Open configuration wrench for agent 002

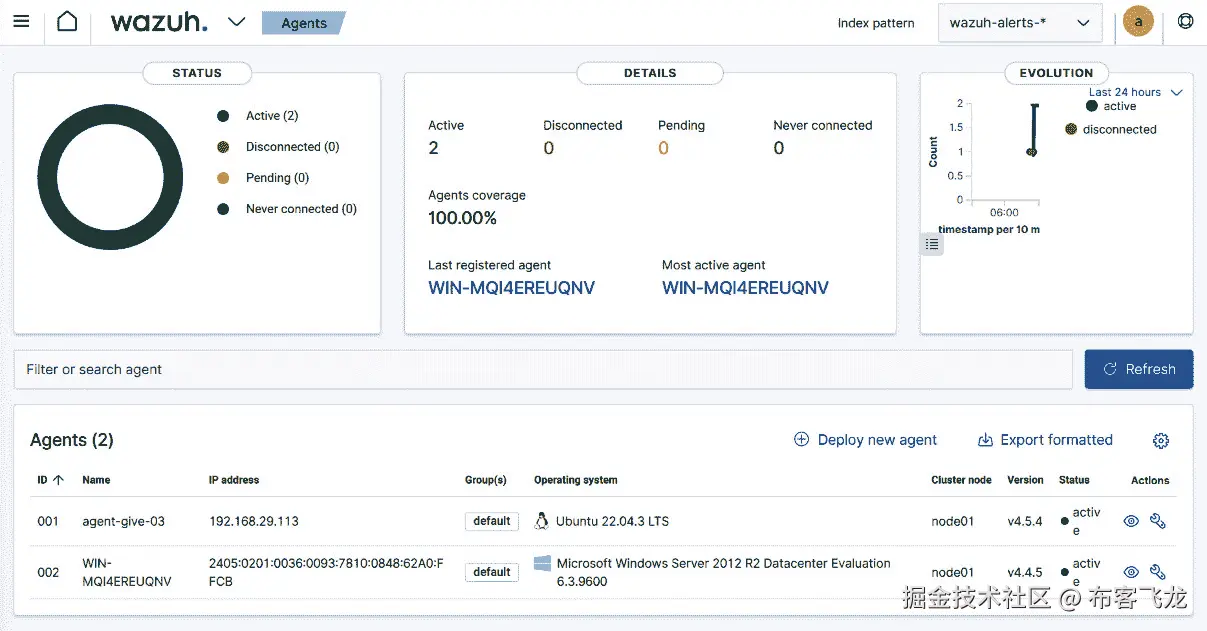pyautogui.click(x=1158, y=572)
